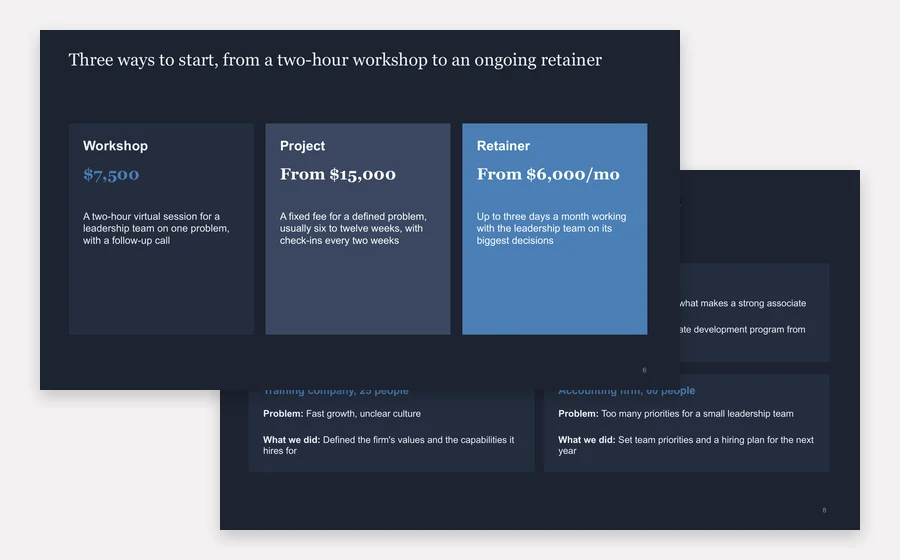Select the two-hour virtual session description
The image size is (900, 560).
tap(156, 228)
